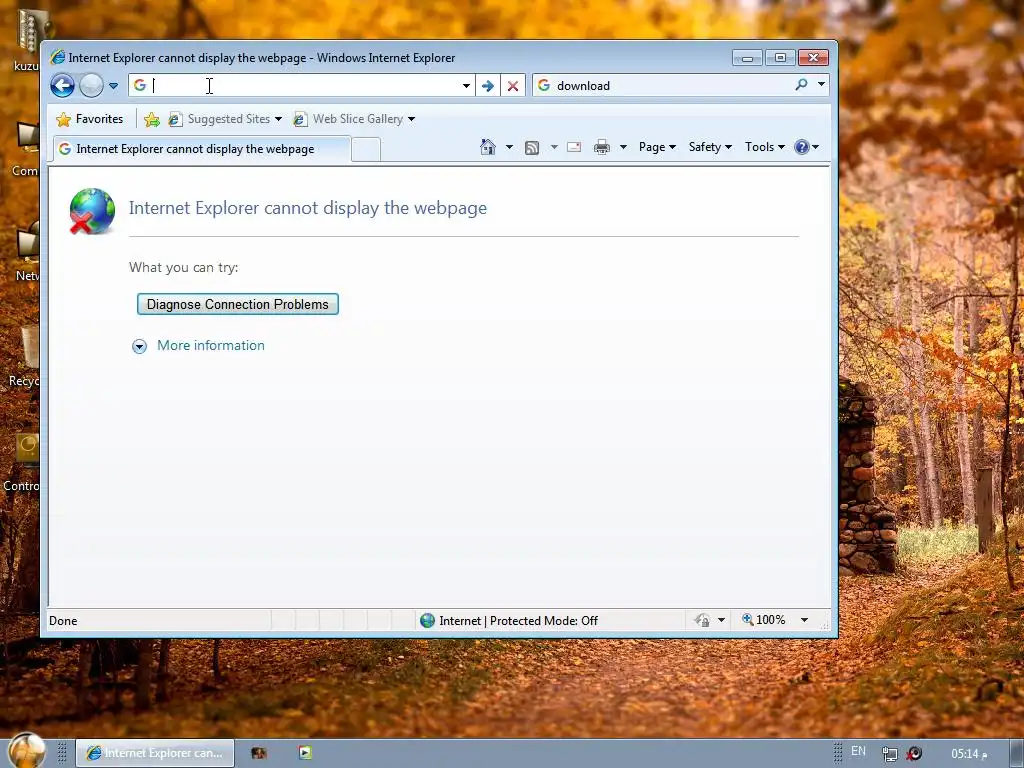Screen dimensions: 1024x768
Task: Open the Page menu
Action: tap(657, 147)
